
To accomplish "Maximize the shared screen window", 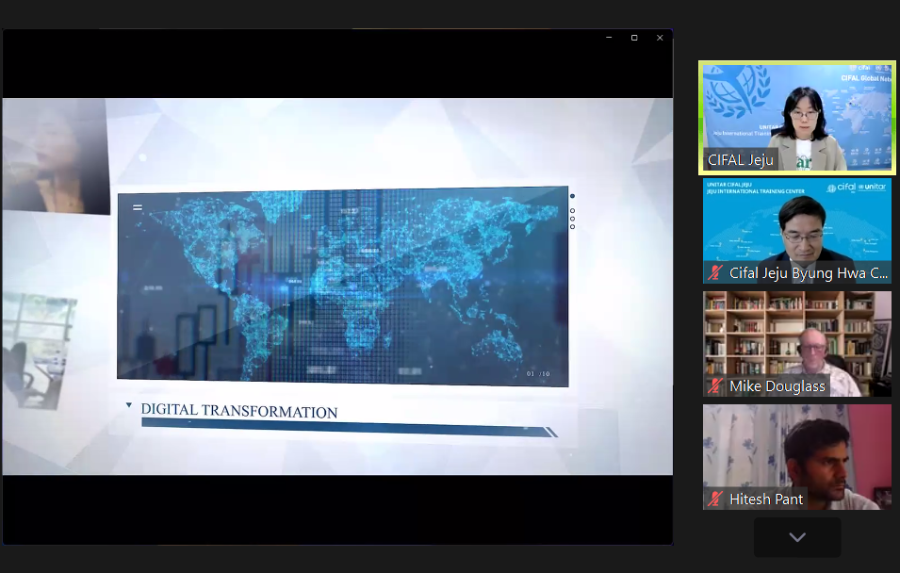I will pos(634,38).
